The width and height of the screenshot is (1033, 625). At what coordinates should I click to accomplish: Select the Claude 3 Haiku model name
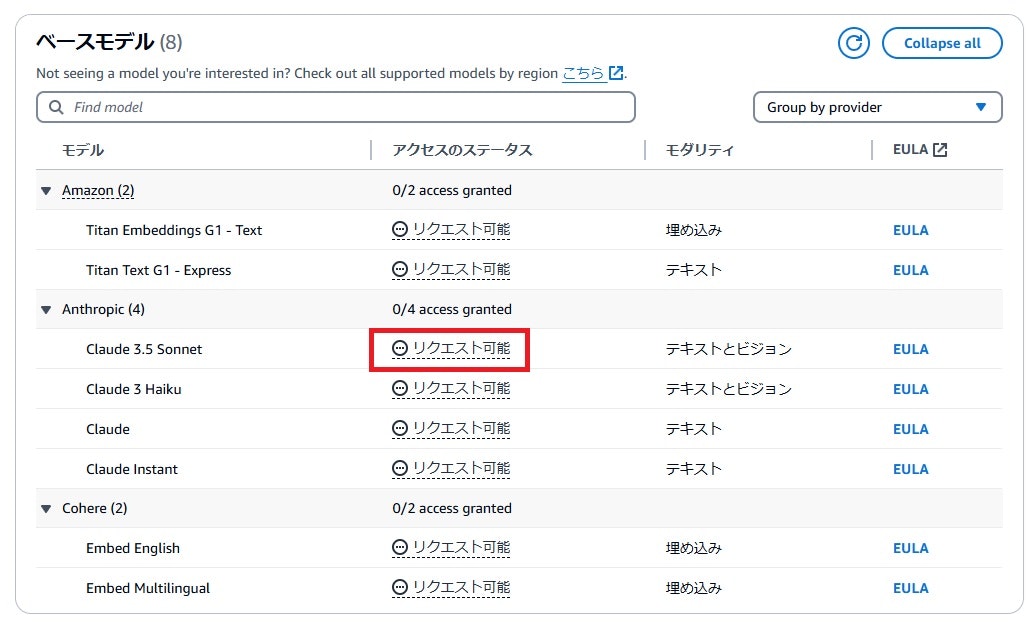(134, 390)
